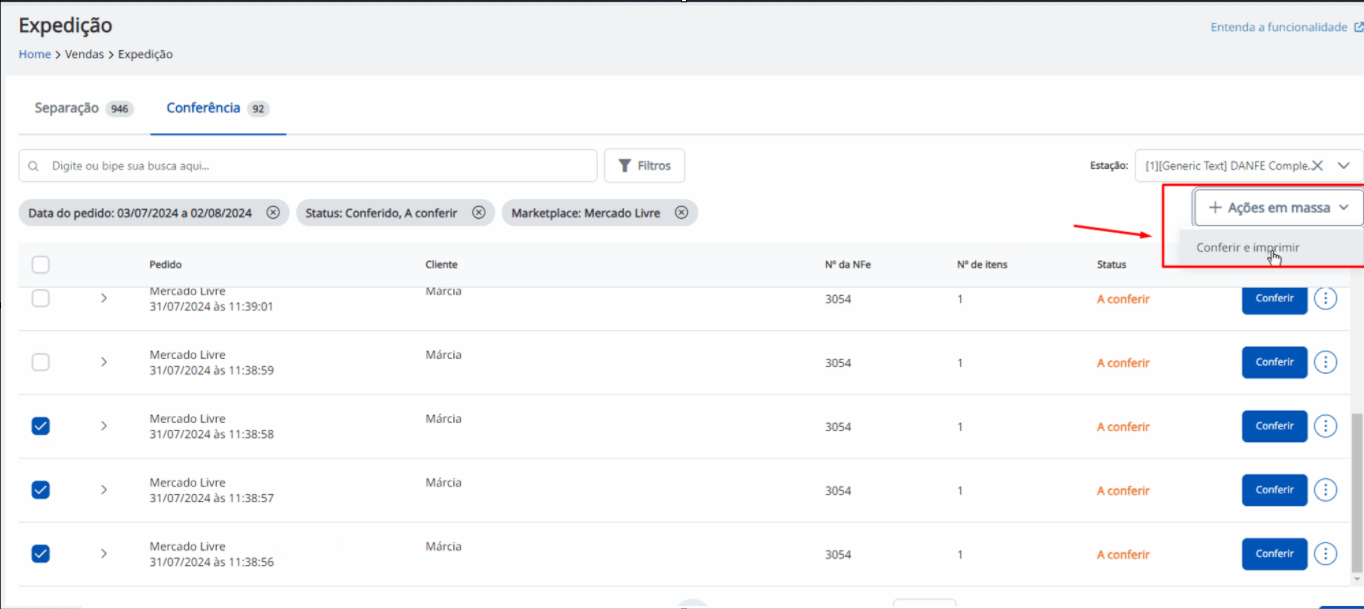Screen dimensions: 1364x609
Task: Click the Cliente column header
Action: coord(441,265)
